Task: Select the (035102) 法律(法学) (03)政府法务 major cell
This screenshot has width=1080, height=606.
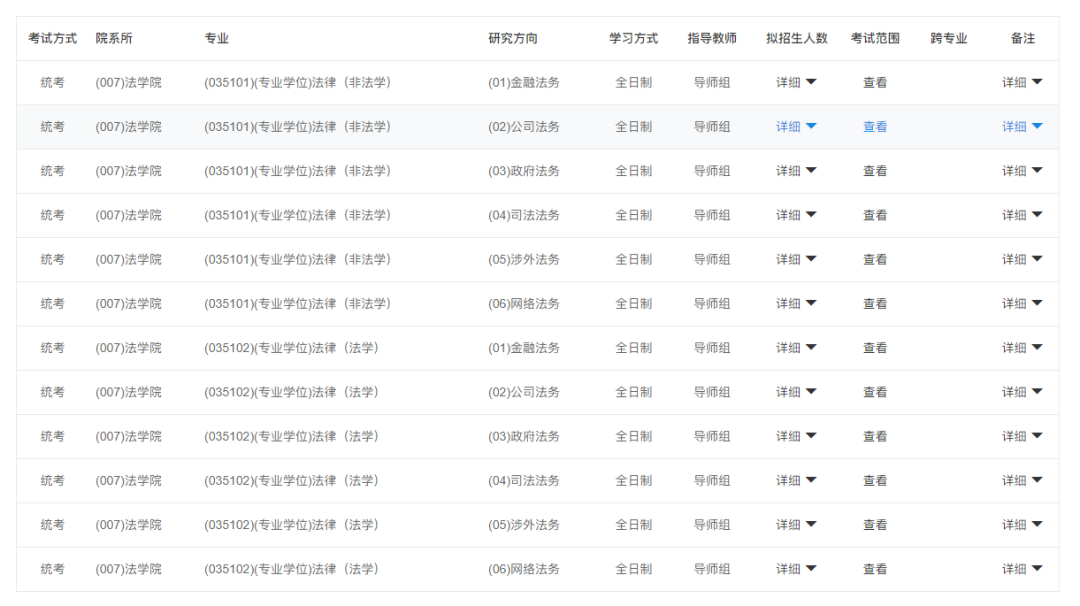Action: pos(291,436)
